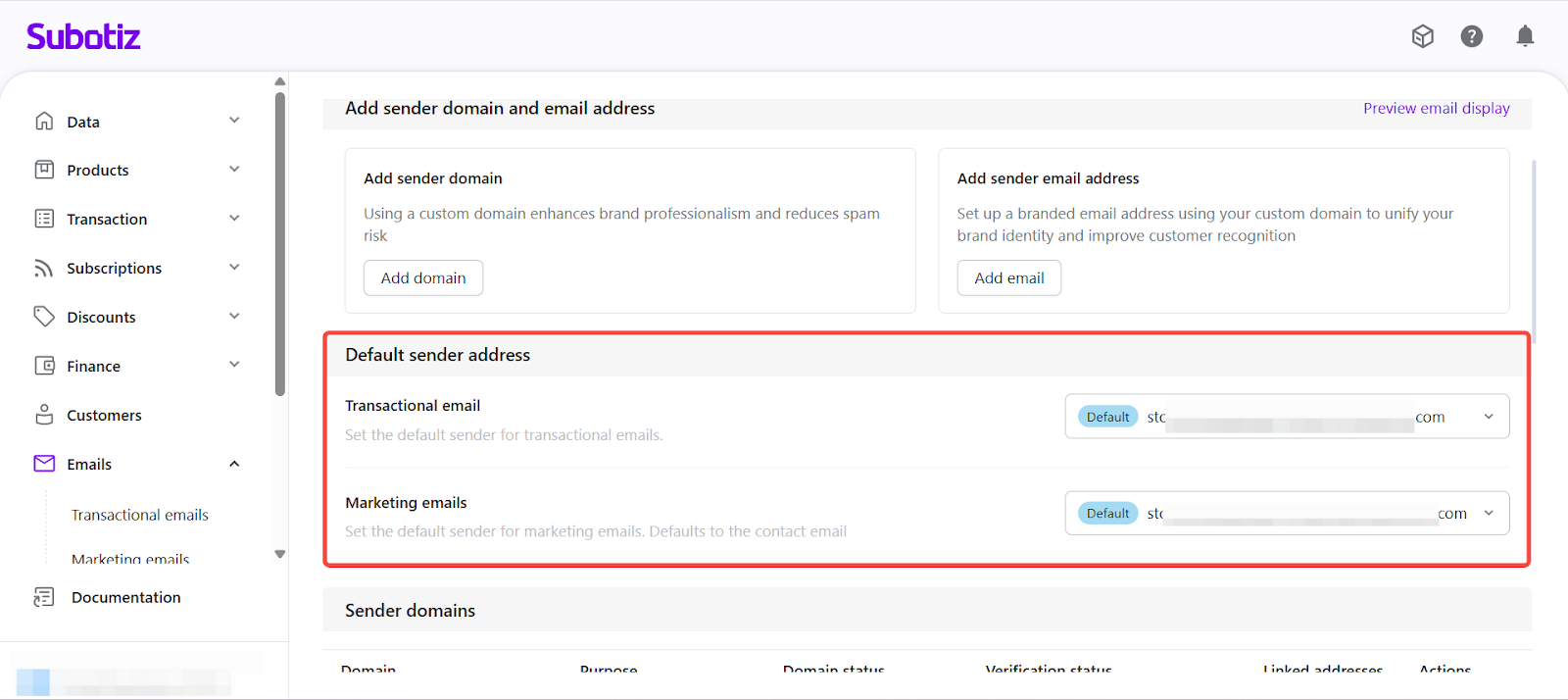The height and width of the screenshot is (700, 1568).
Task: Open Transactional emails submenu item
Action: (x=140, y=515)
